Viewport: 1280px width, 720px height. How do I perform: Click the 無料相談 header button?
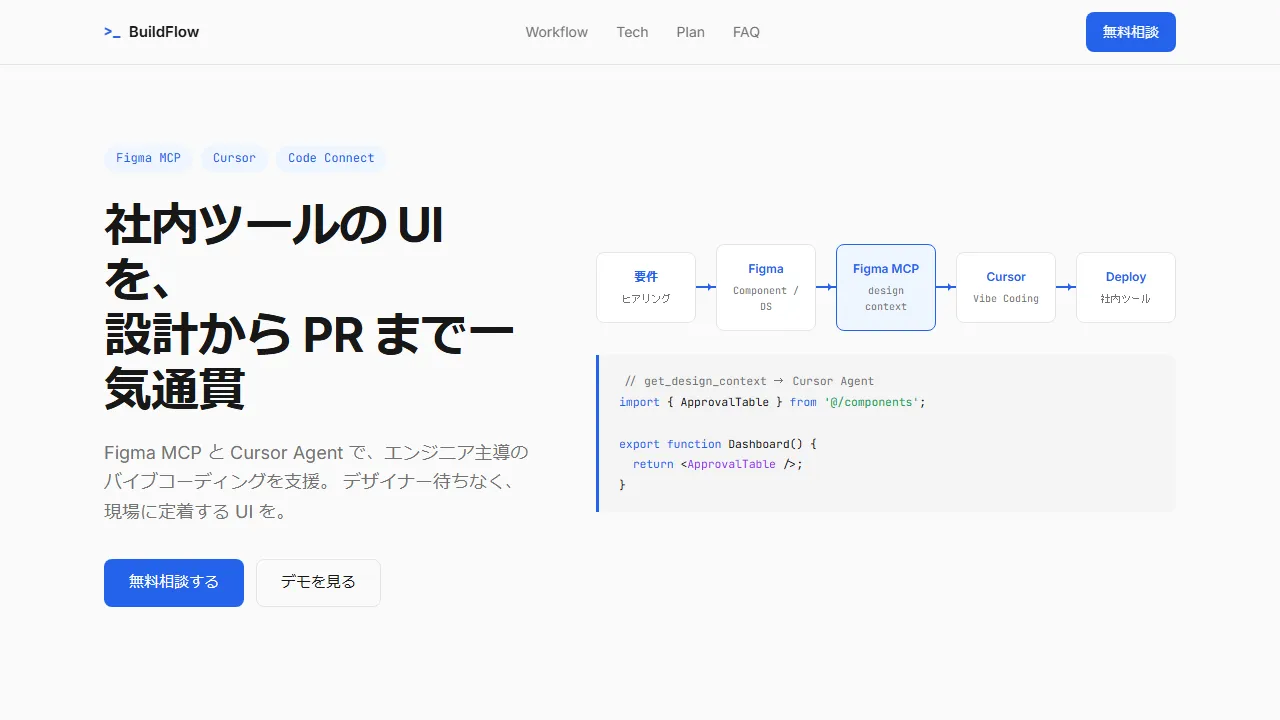click(x=1131, y=32)
